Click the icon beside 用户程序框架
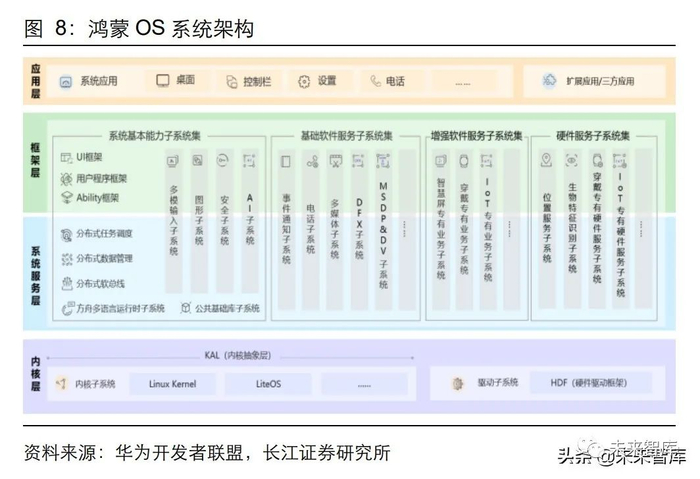This screenshot has height=479, width=700. tap(66, 179)
